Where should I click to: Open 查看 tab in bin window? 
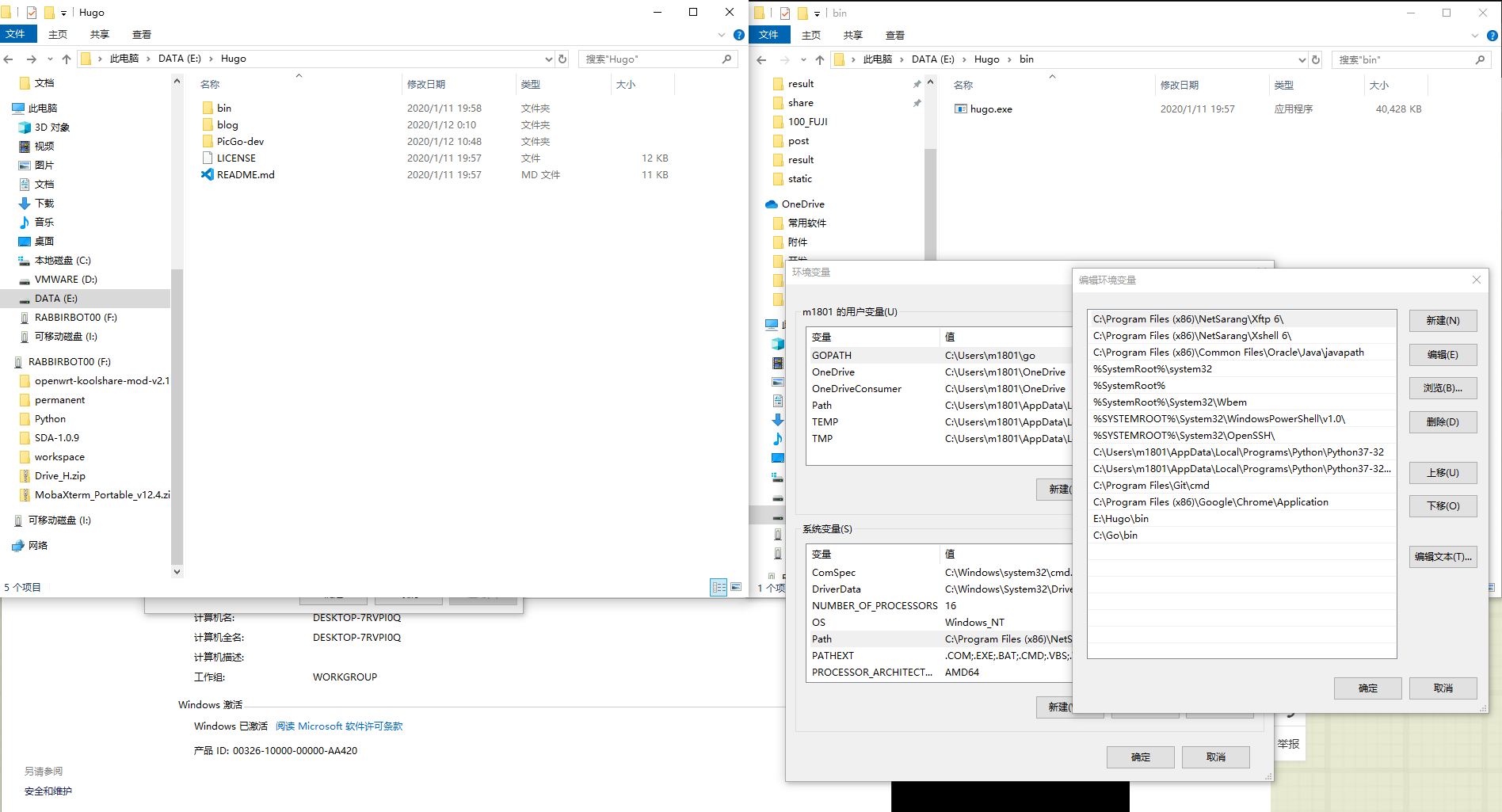pos(895,35)
